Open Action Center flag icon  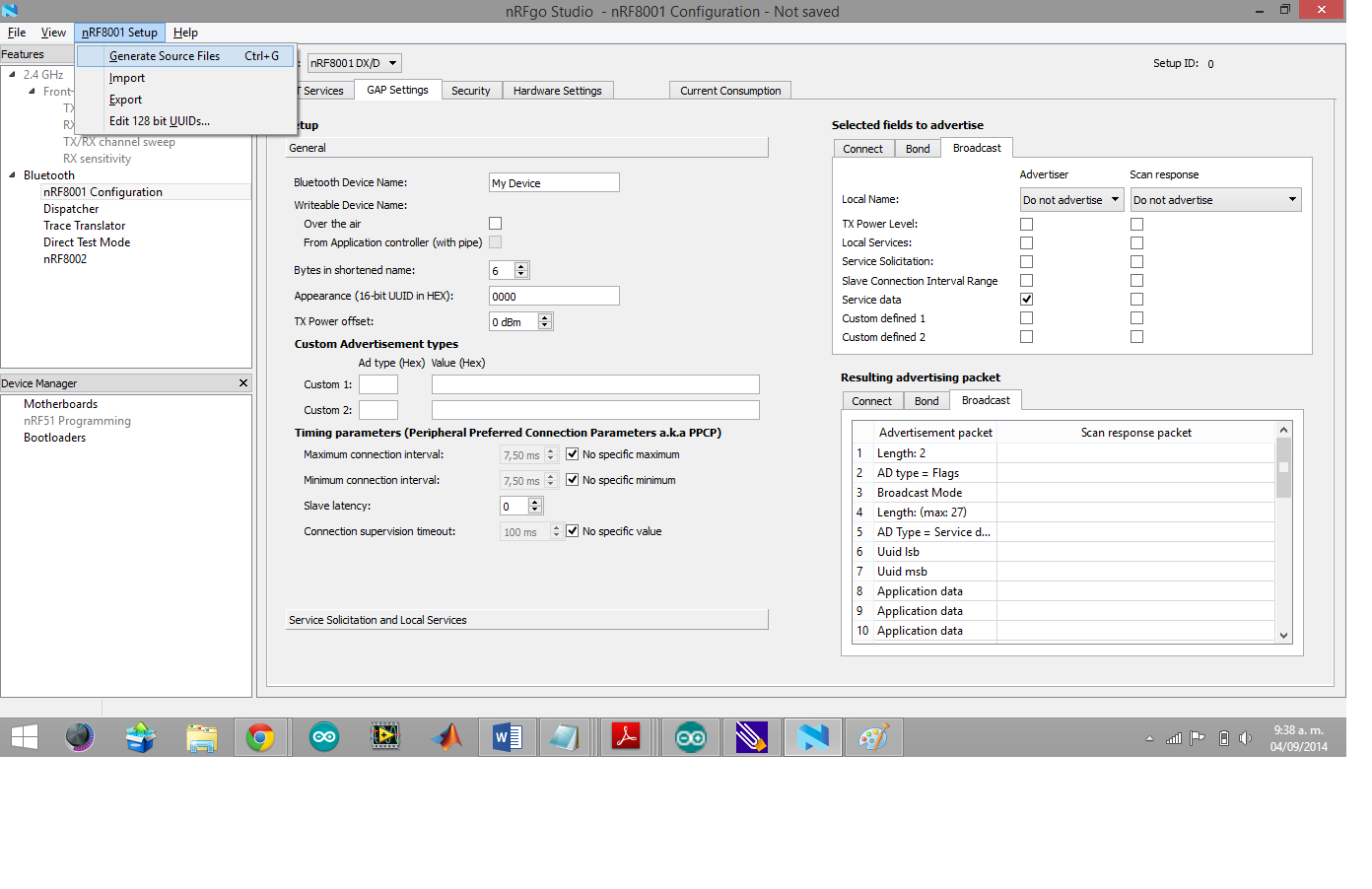pyautogui.click(x=1198, y=738)
